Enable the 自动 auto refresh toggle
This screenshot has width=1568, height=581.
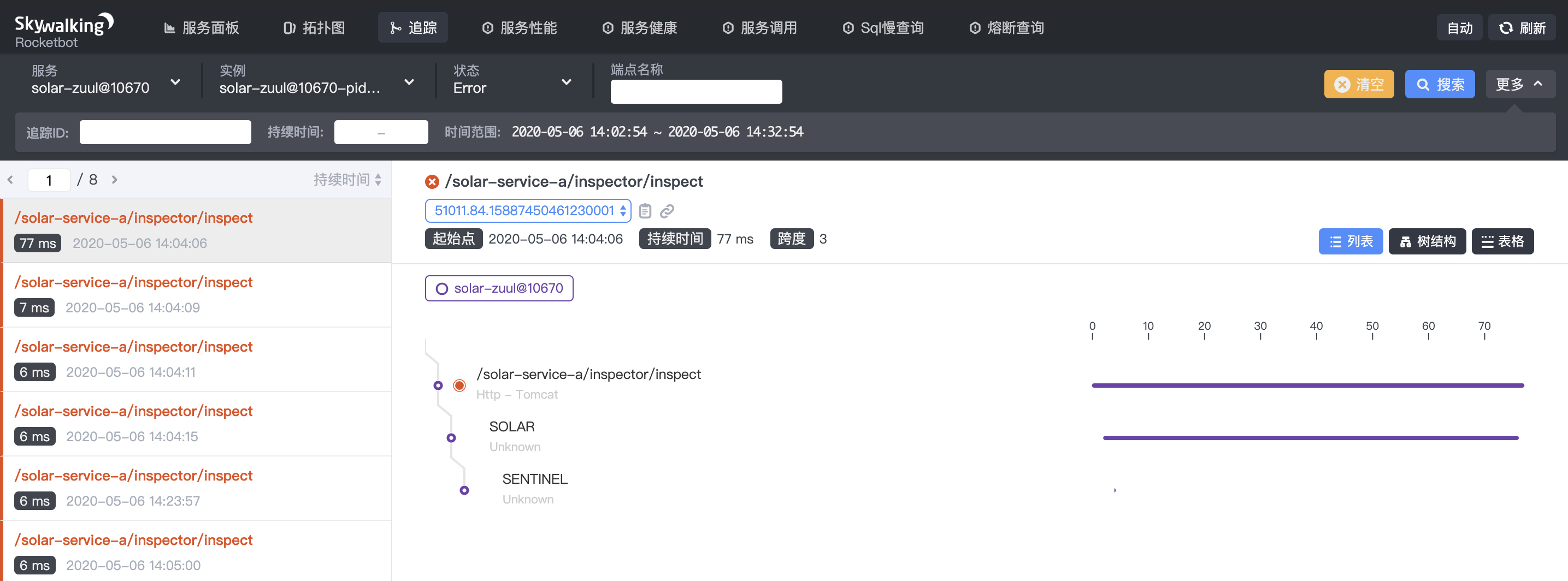(1459, 27)
